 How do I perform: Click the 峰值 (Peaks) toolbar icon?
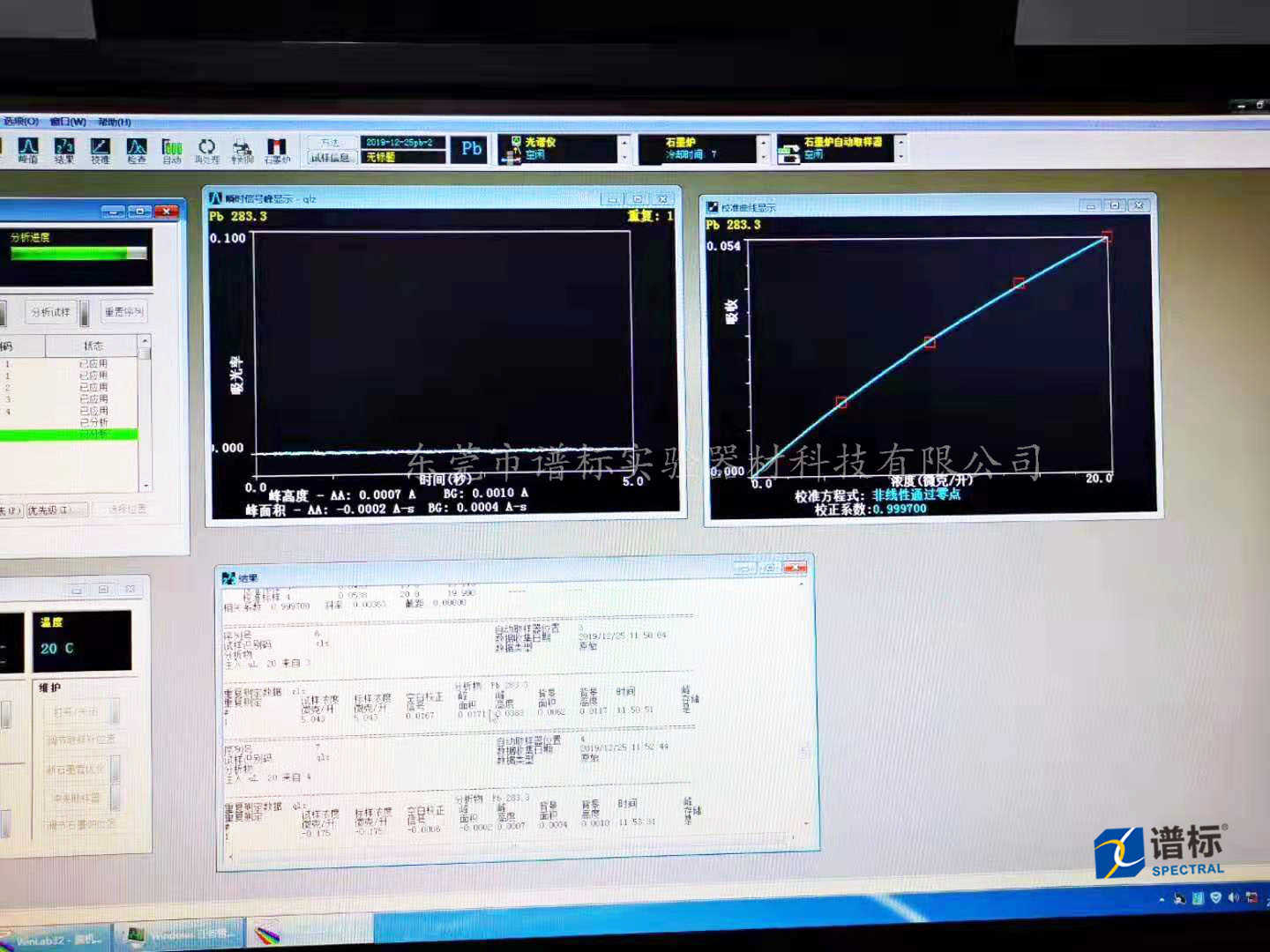28,150
